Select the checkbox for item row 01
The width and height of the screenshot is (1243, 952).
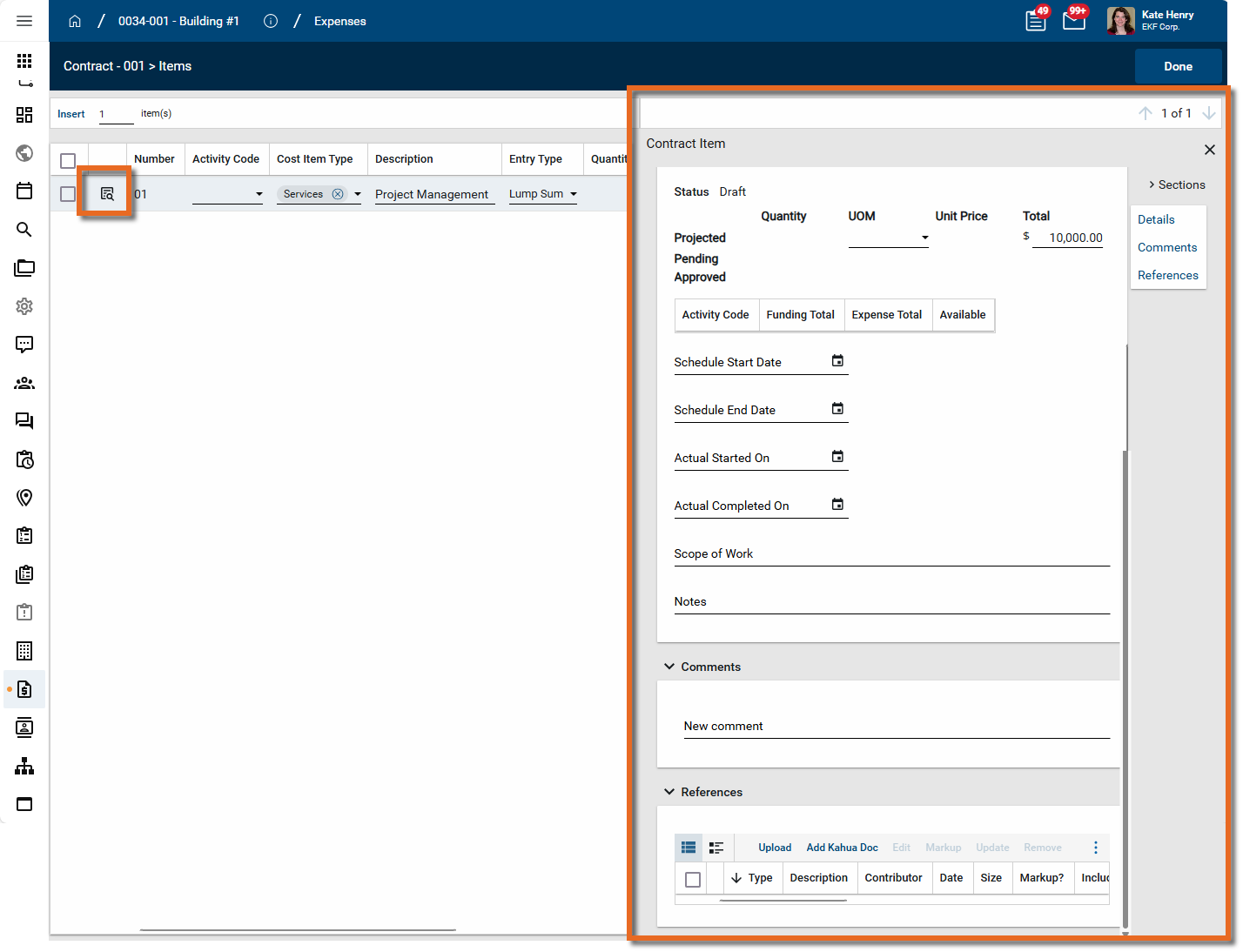(x=68, y=194)
